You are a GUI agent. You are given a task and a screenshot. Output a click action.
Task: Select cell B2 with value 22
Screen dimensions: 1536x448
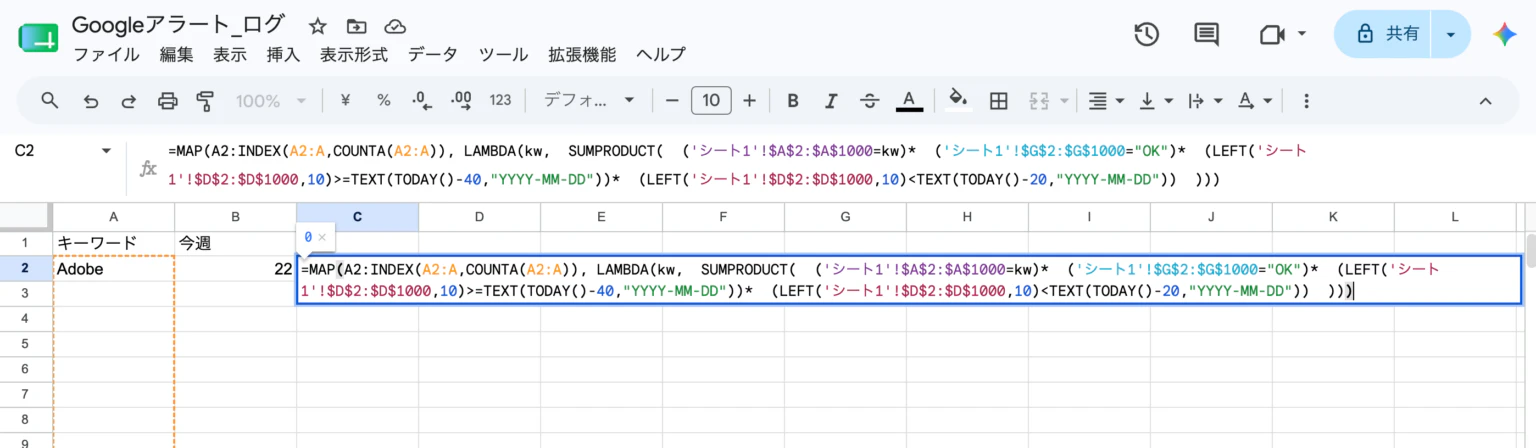(x=235, y=268)
